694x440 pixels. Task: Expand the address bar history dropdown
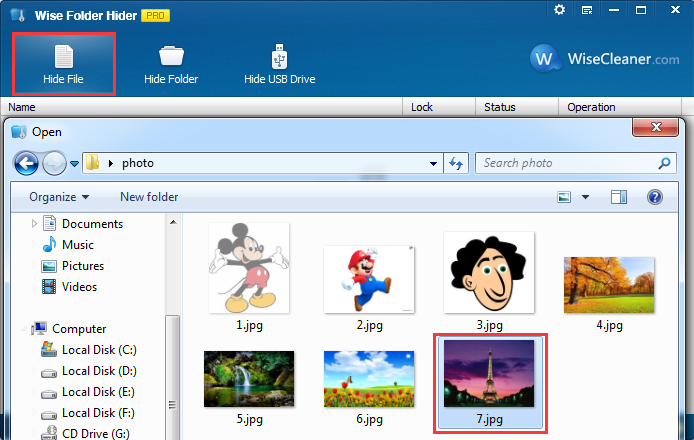click(433, 163)
